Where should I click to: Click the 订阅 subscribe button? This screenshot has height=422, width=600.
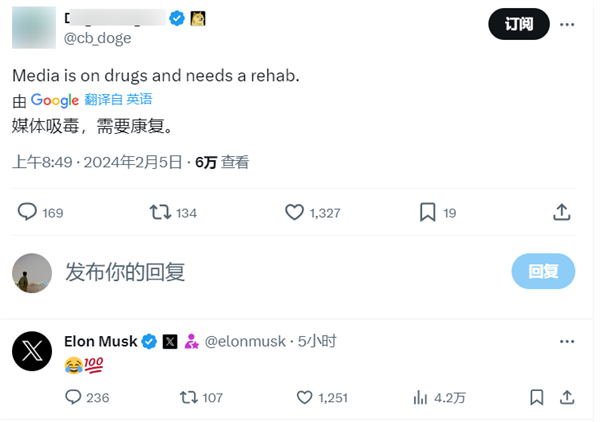518,24
